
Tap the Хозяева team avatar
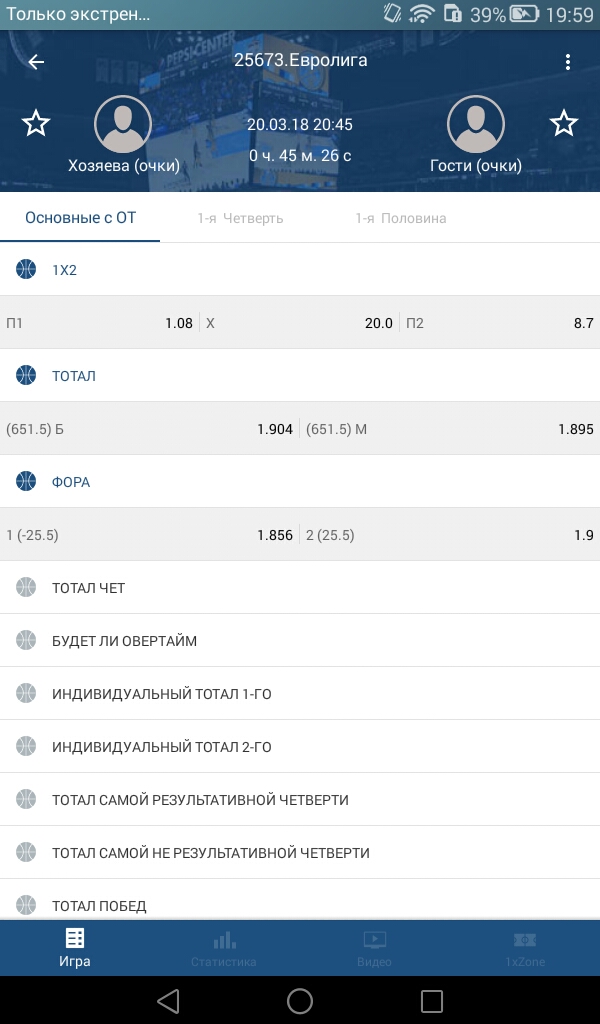[x=122, y=125]
